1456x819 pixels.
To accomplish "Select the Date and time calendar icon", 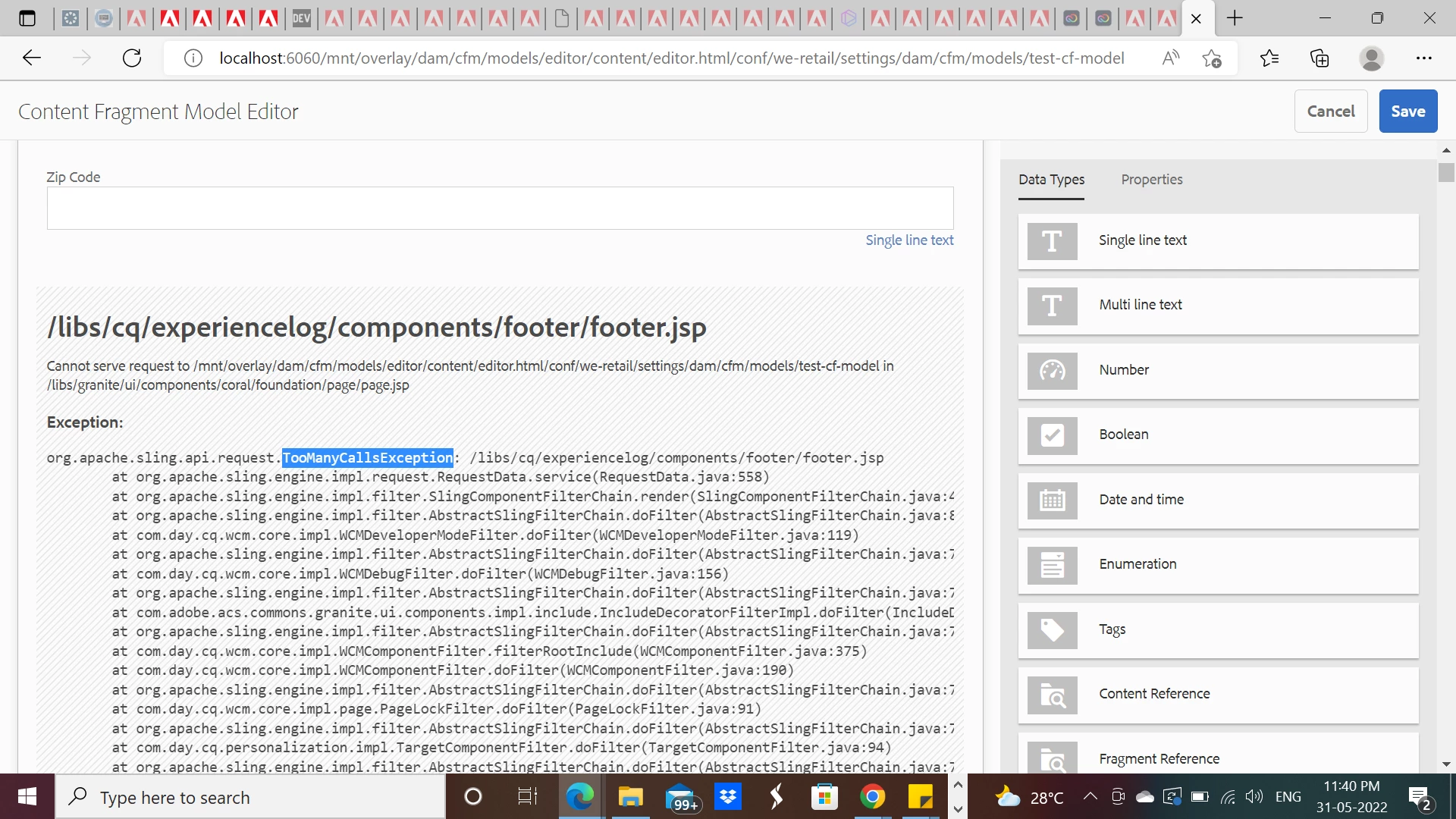I will point(1052,500).
